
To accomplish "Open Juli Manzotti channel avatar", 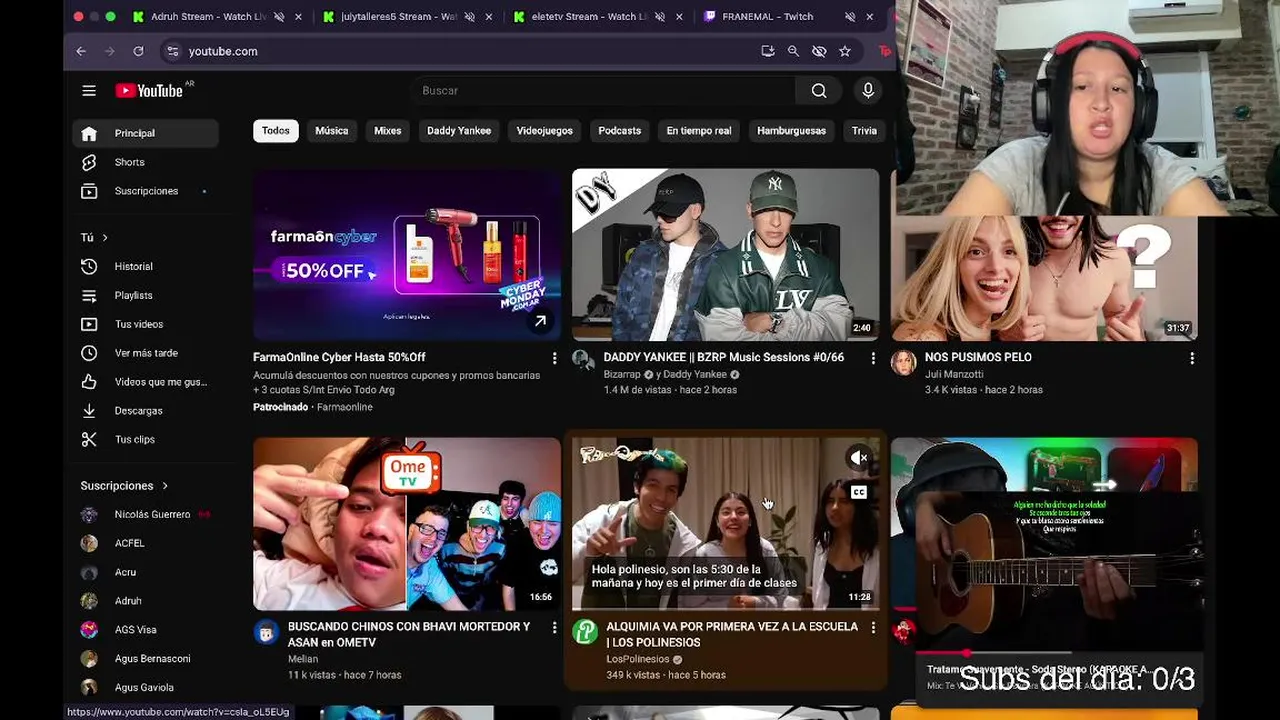I will [903, 362].
